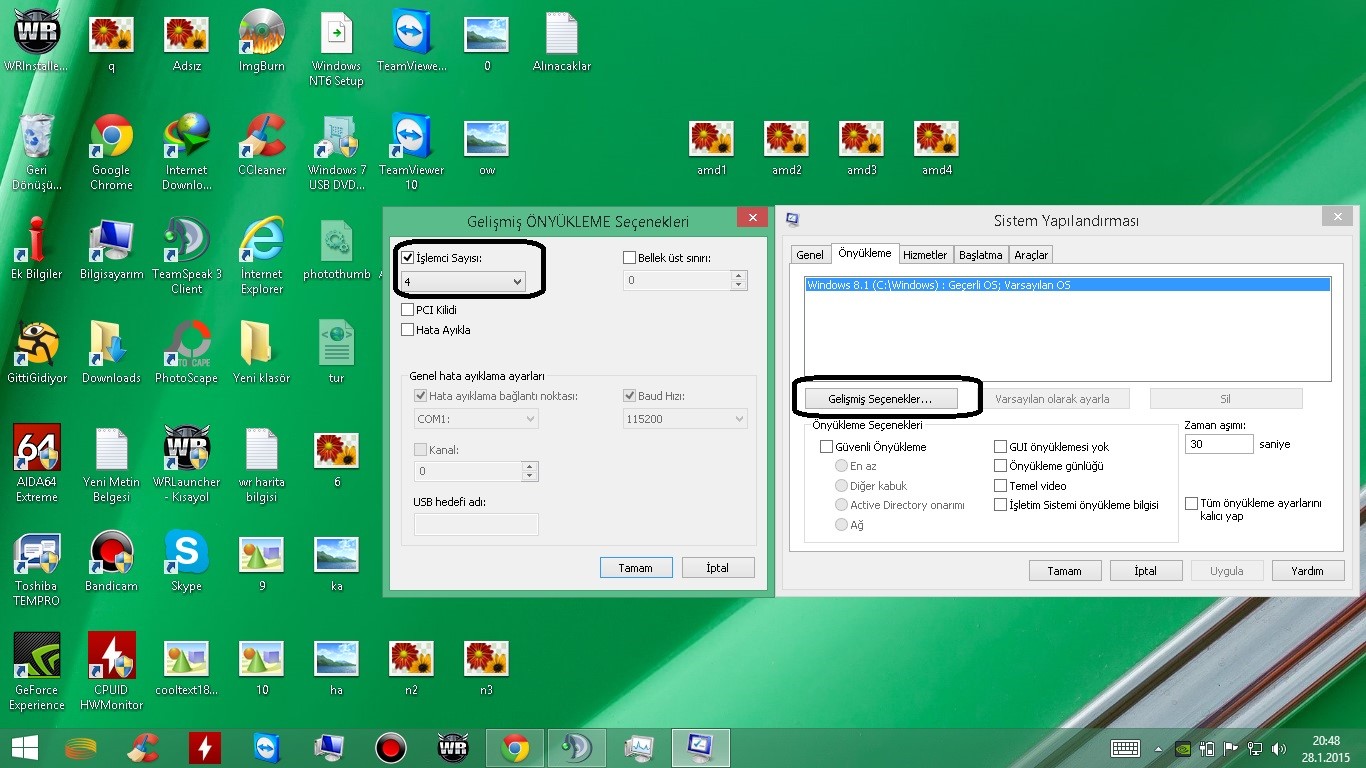
Task: Click the Zaman aşımı seconds field
Action: 1219,444
